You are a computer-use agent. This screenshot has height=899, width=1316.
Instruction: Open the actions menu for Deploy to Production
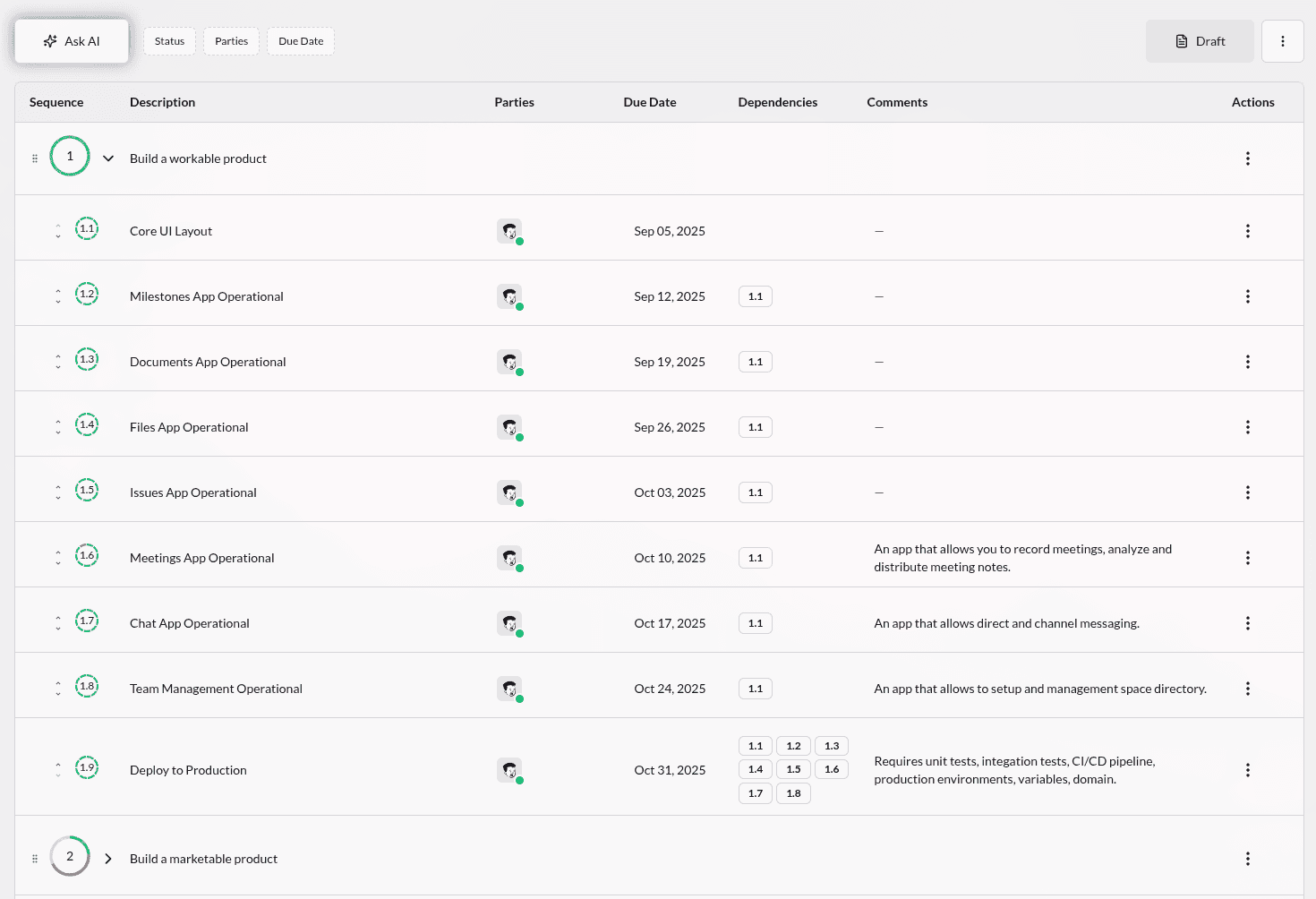1248,769
